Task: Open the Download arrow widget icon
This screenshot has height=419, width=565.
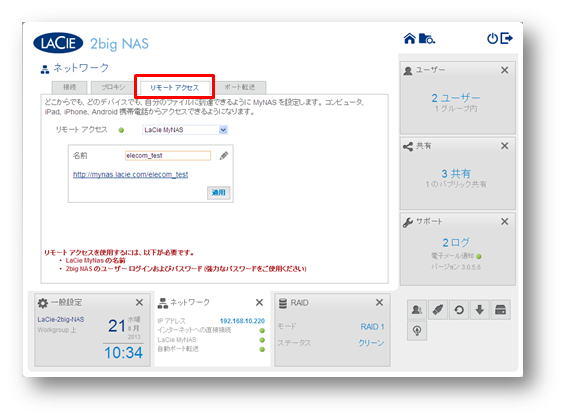Action: pos(480,309)
